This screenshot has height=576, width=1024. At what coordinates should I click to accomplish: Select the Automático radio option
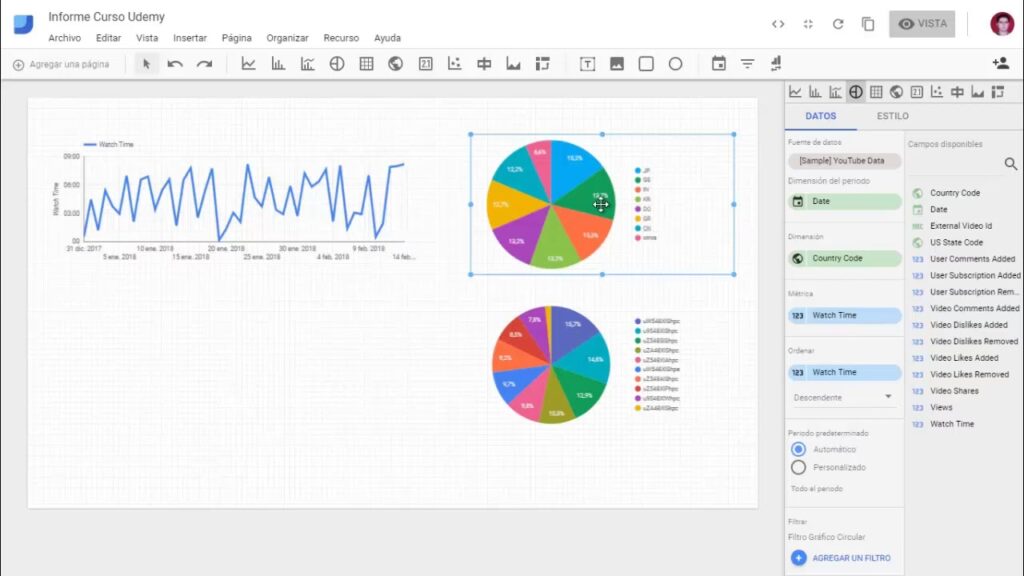pos(798,449)
